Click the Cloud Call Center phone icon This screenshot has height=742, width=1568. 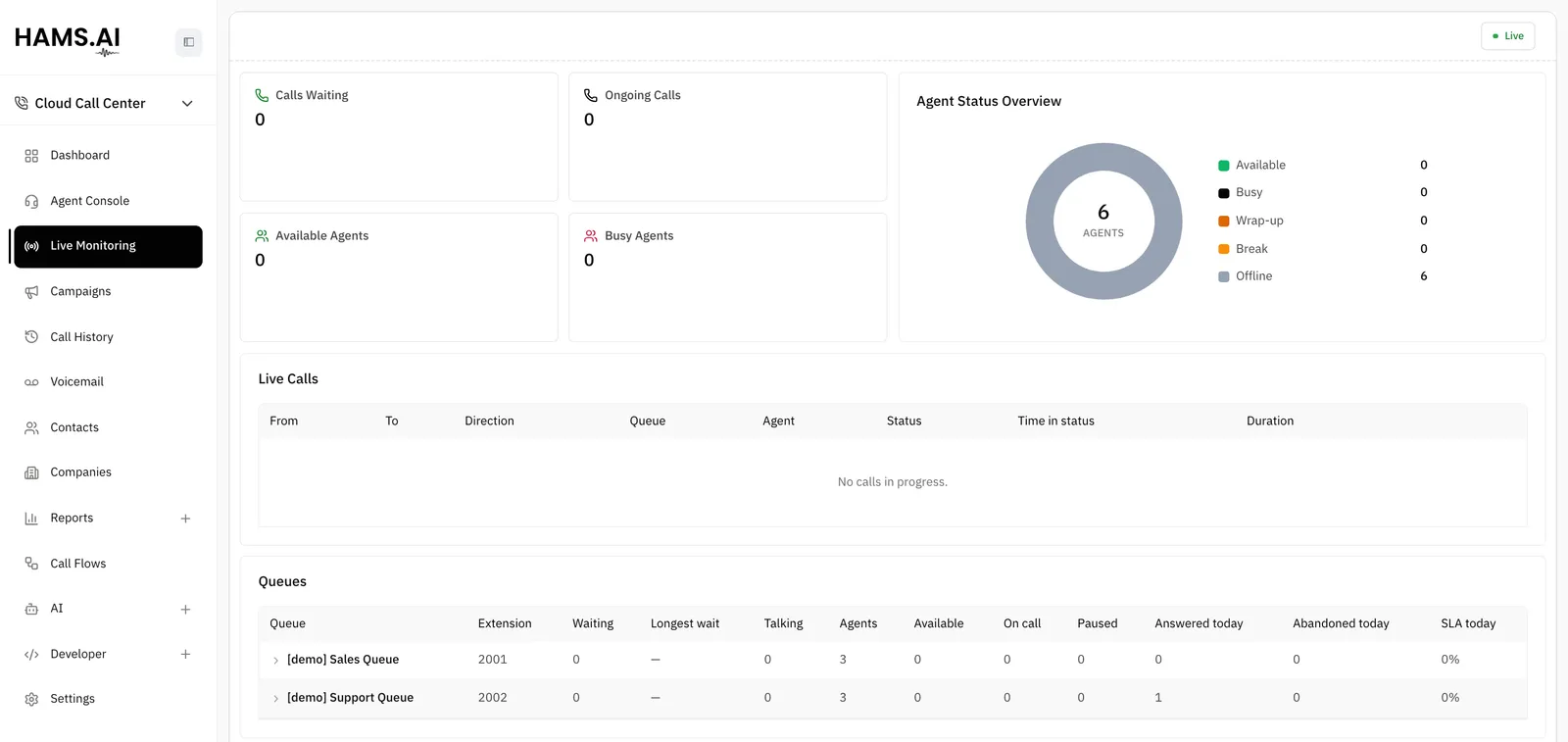(x=22, y=103)
